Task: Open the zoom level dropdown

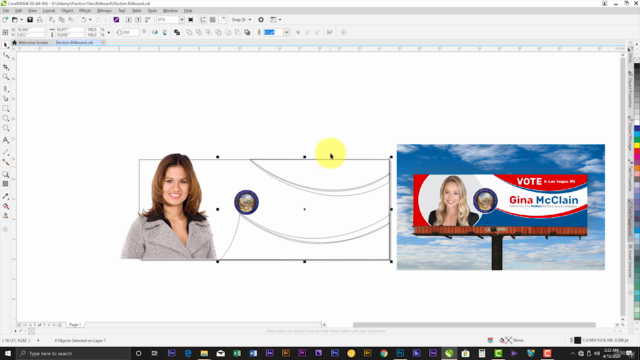Action: pos(182,20)
